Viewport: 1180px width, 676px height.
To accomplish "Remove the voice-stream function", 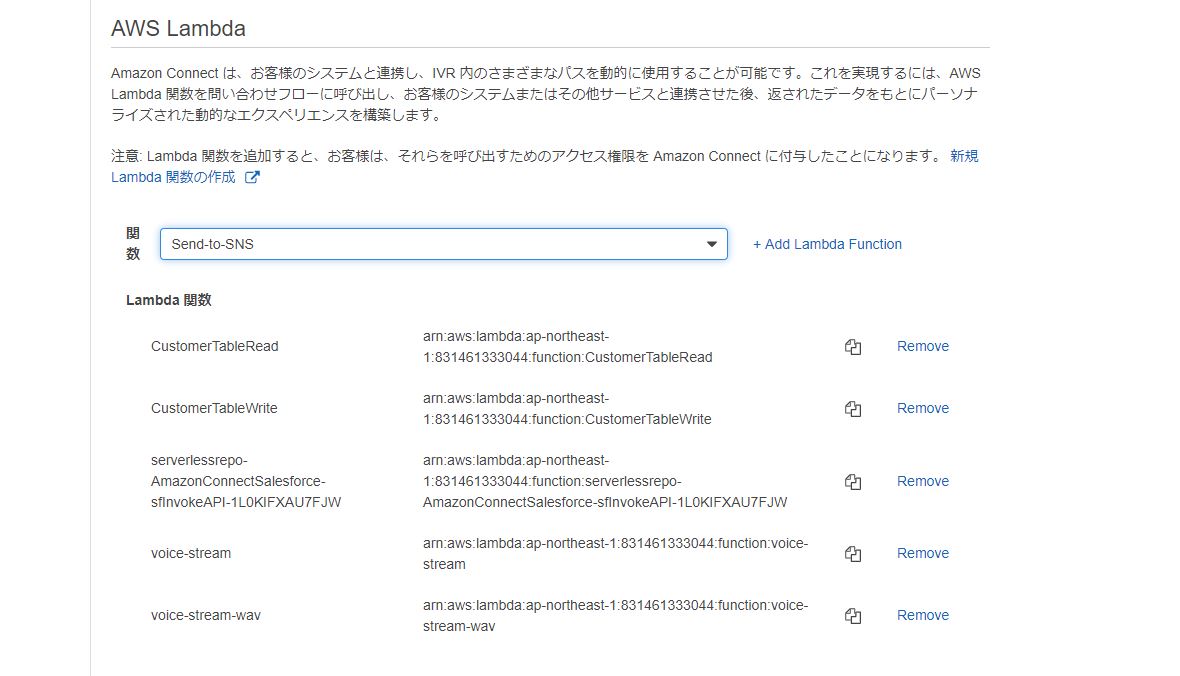I will 922,553.
